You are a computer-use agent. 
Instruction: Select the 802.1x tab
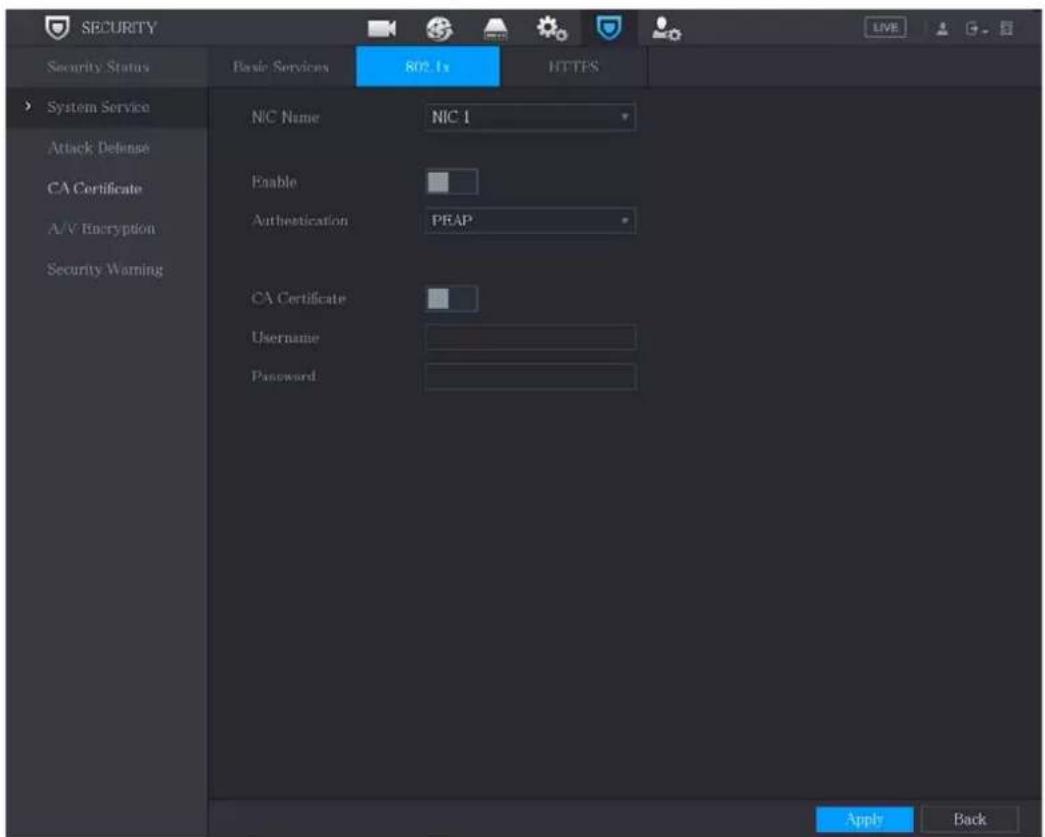pyautogui.click(x=427, y=67)
